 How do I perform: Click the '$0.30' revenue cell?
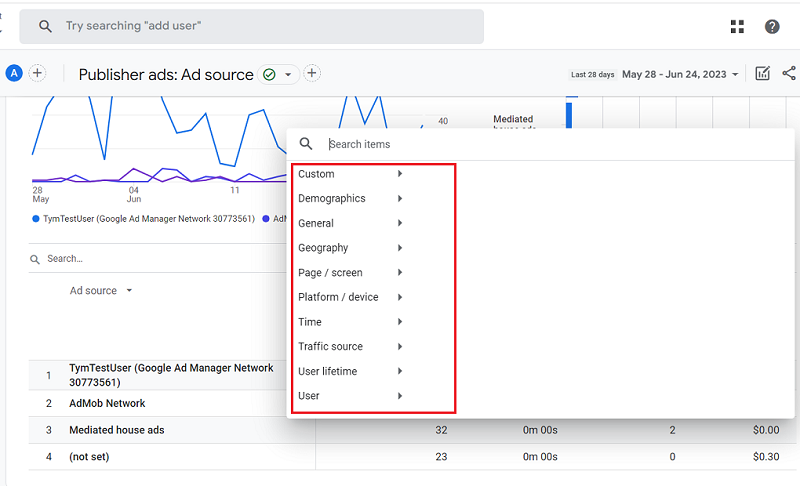click(766, 456)
